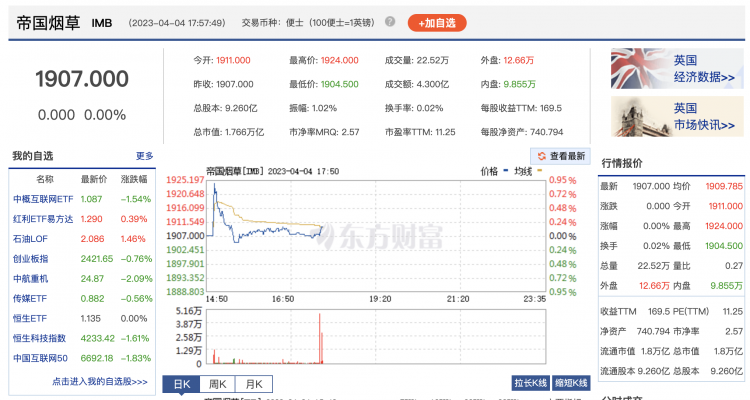Click 成交量 22.52万 in header
The image size is (750, 400).
417,60
